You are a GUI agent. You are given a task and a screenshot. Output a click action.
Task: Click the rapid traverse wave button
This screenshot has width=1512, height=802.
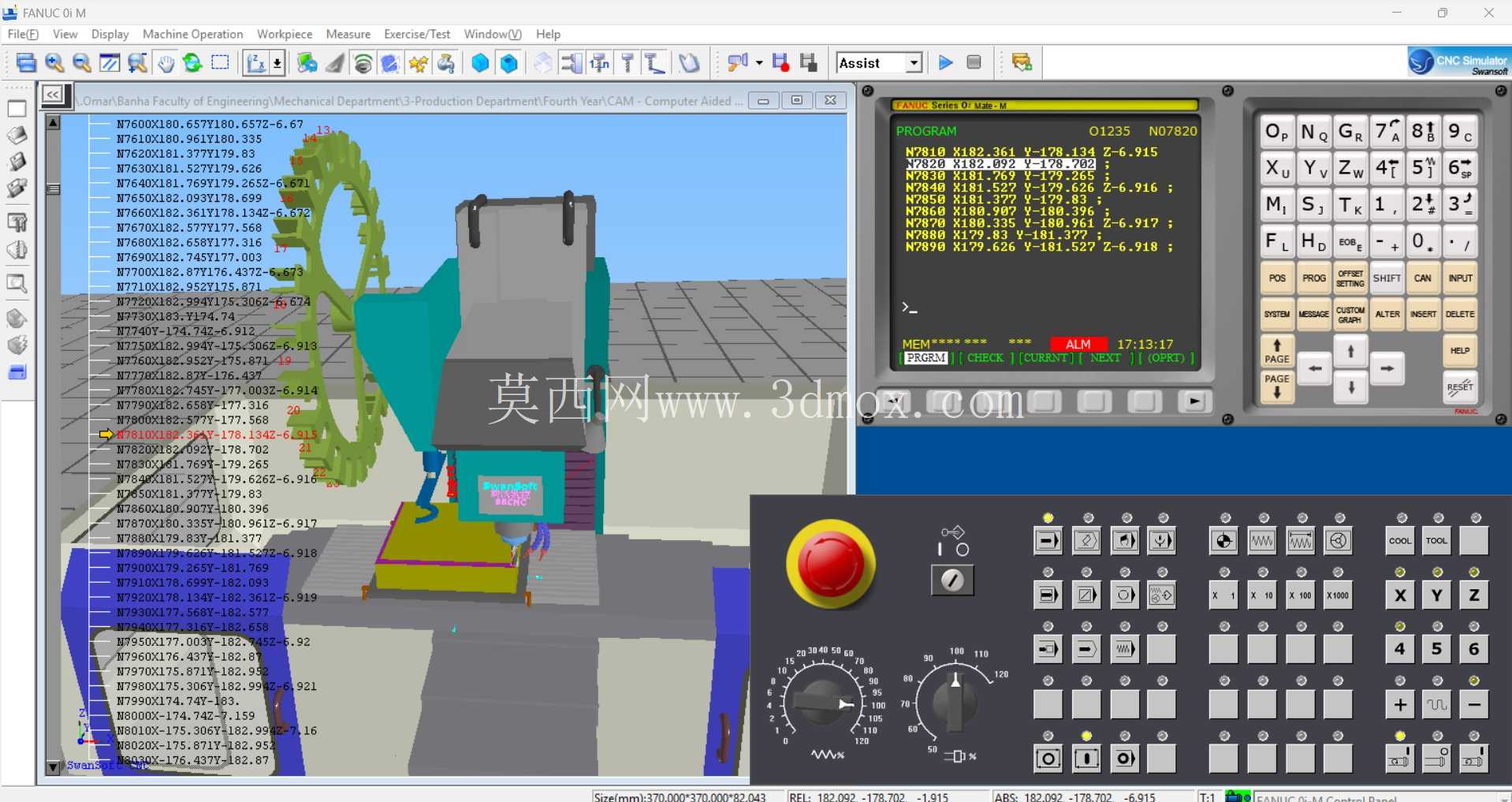1436,704
